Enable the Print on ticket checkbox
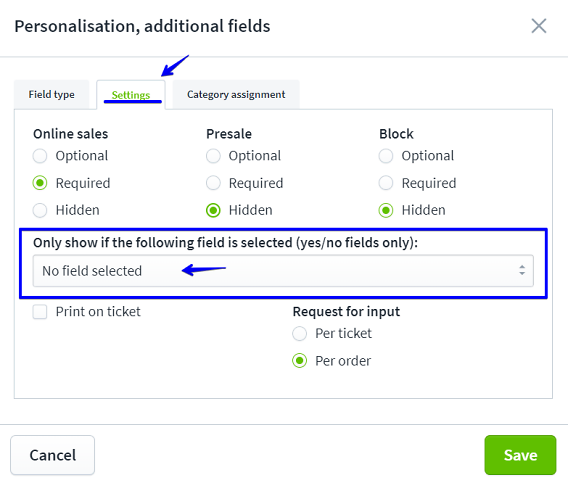Image resolution: width=568 pixels, height=483 pixels. pyautogui.click(x=40, y=312)
